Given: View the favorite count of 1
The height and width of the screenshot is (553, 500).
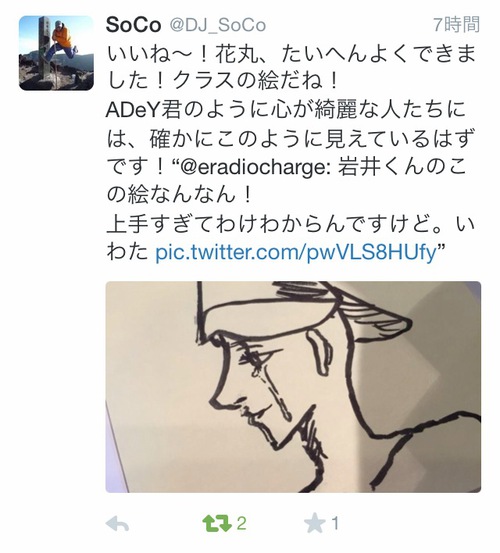Looking at the screenshot, I should 335,524.
